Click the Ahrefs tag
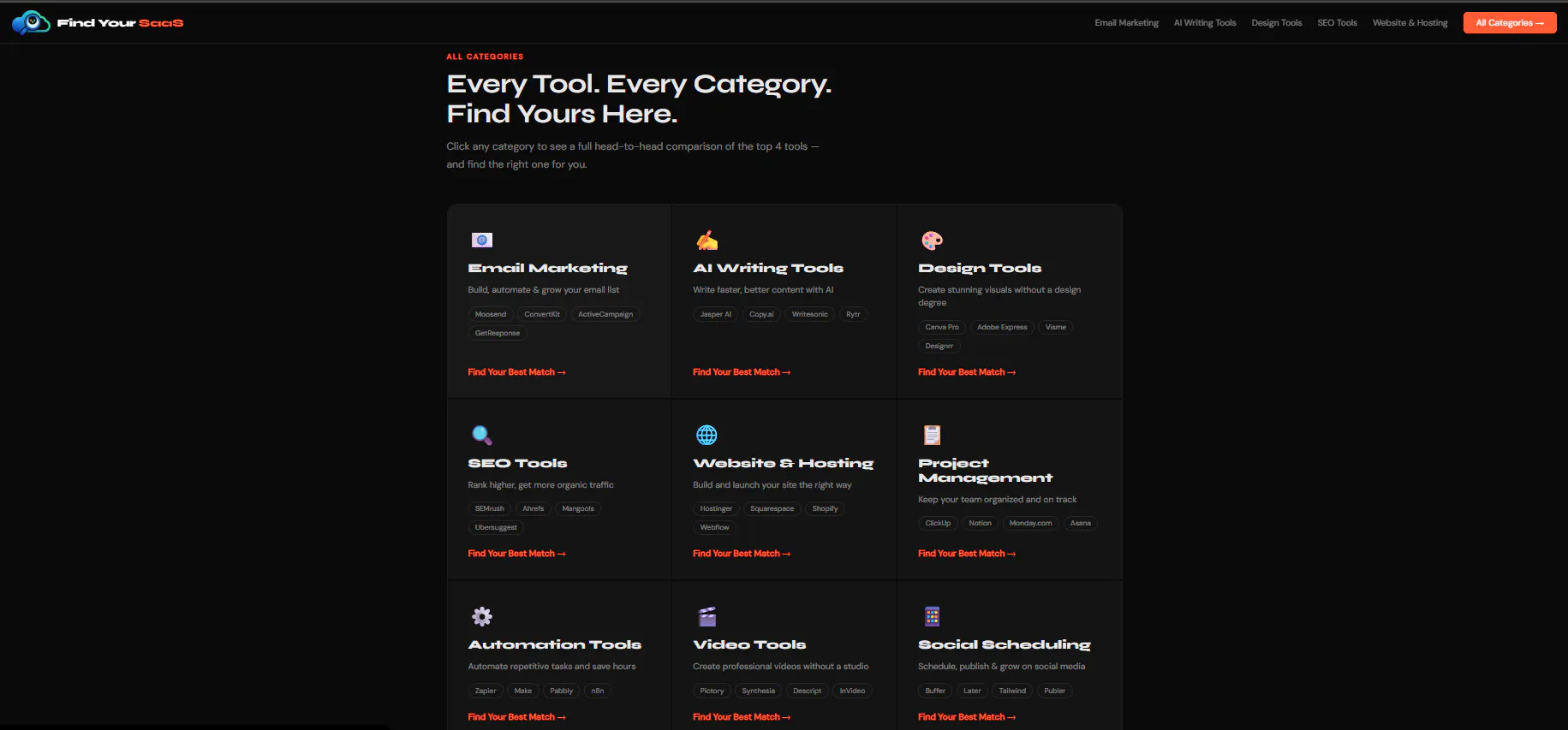Image resolution: width=1568 pixels, height=730 pixels. (534, 508)
